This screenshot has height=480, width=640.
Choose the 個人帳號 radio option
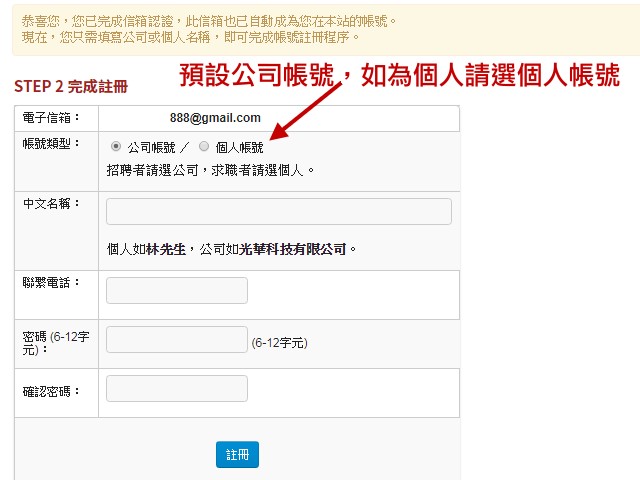204,146
